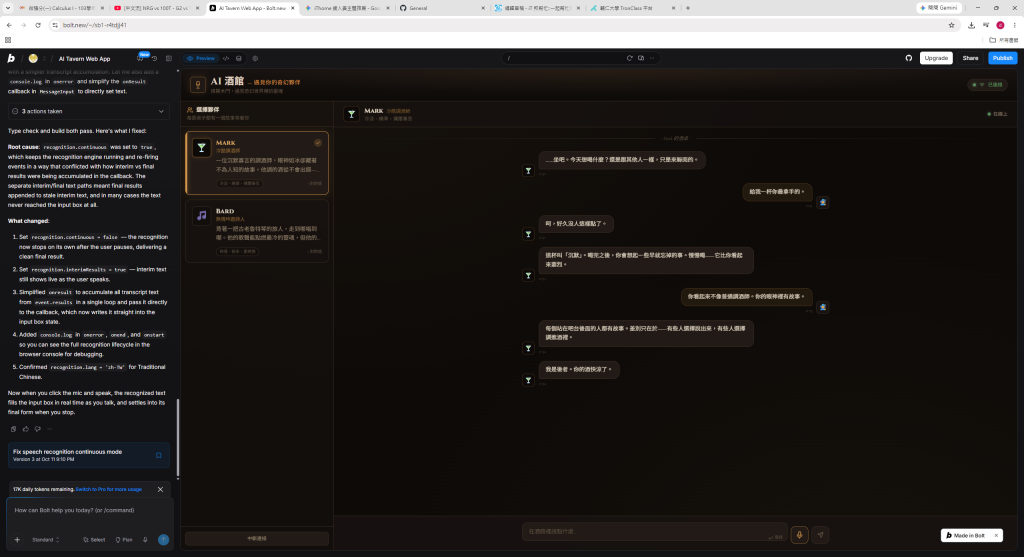The height and width of the screenshot is (557, 1024).
Task: Click Switch to Pro for more usage link
Action: point(108,489)
